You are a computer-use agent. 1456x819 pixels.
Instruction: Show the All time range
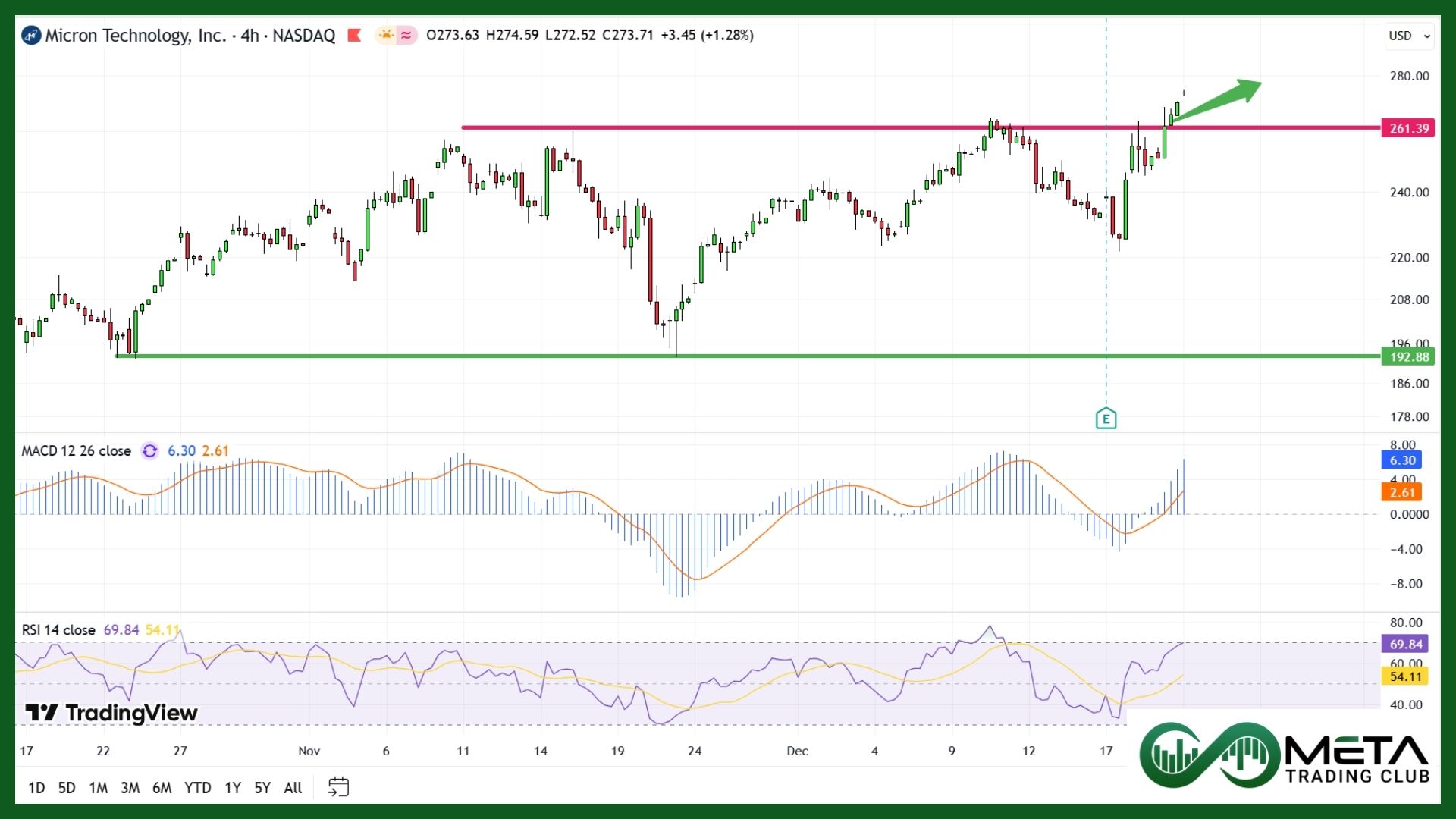(293, 788)
